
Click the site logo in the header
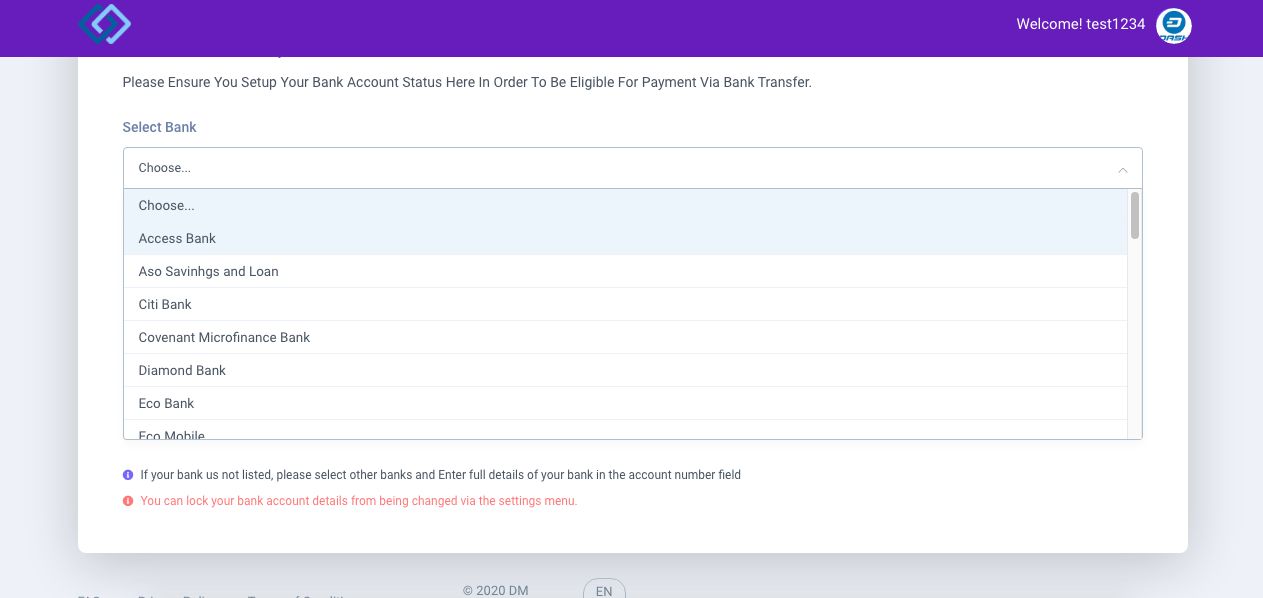click(105, 24)
